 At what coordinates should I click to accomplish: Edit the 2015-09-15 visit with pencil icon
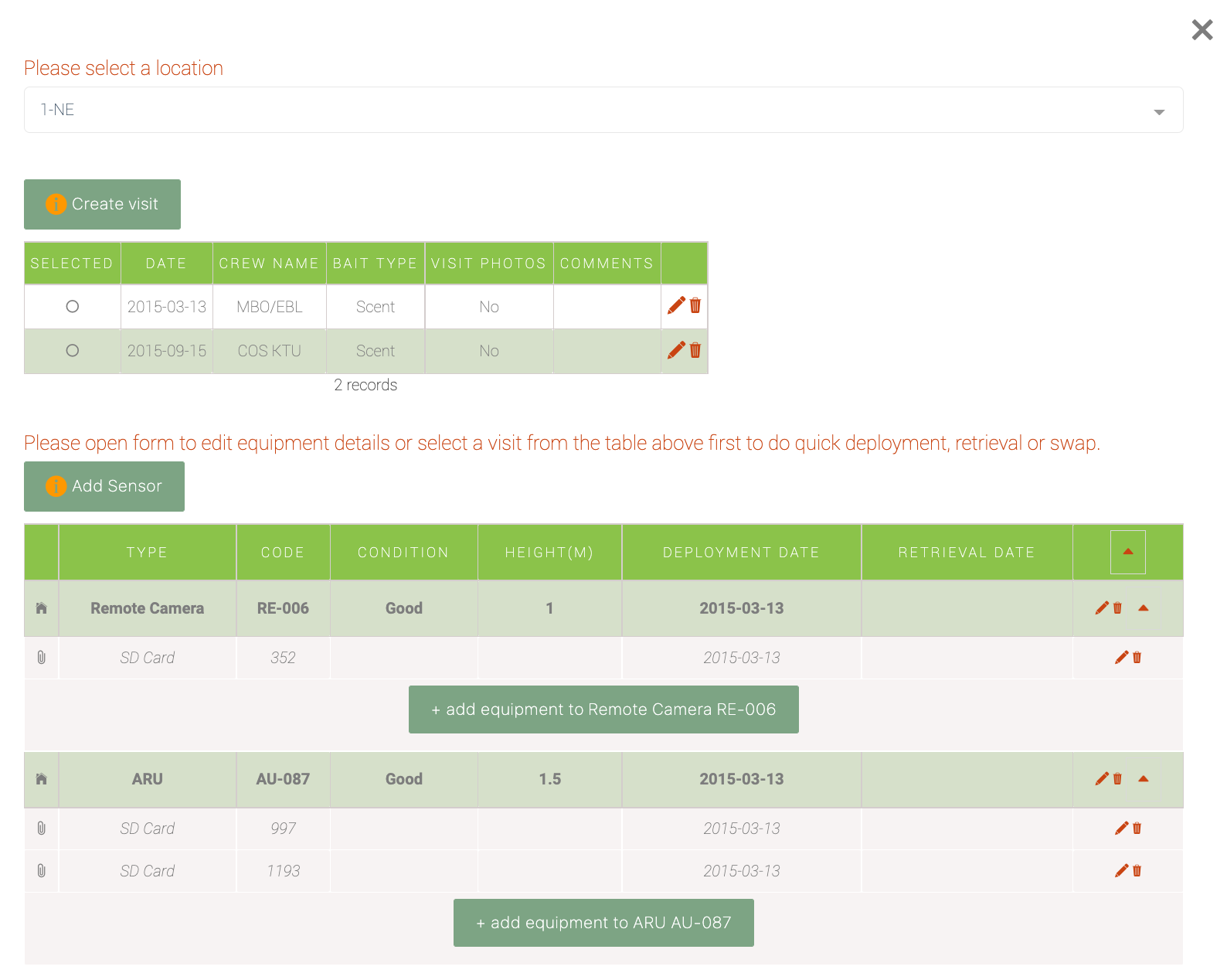pyautogui.click(x=676, y=350)
